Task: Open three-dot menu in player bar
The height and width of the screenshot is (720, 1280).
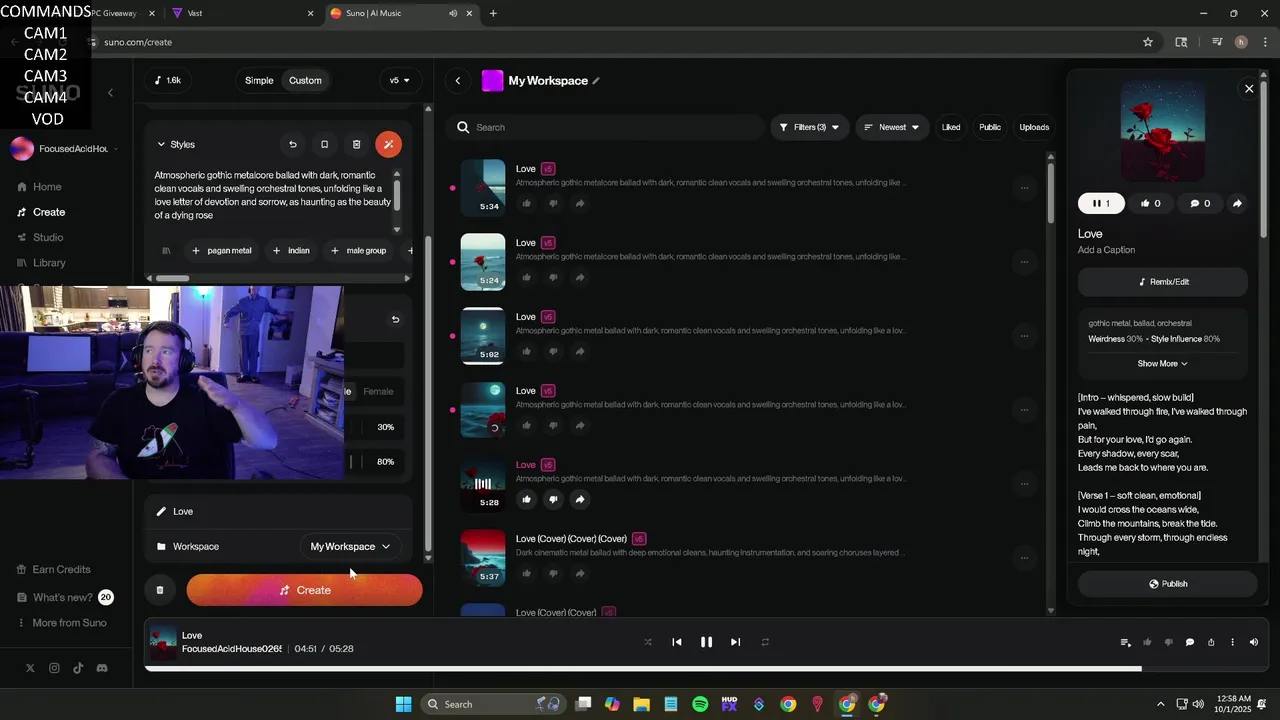Action: pos(1232,642)
